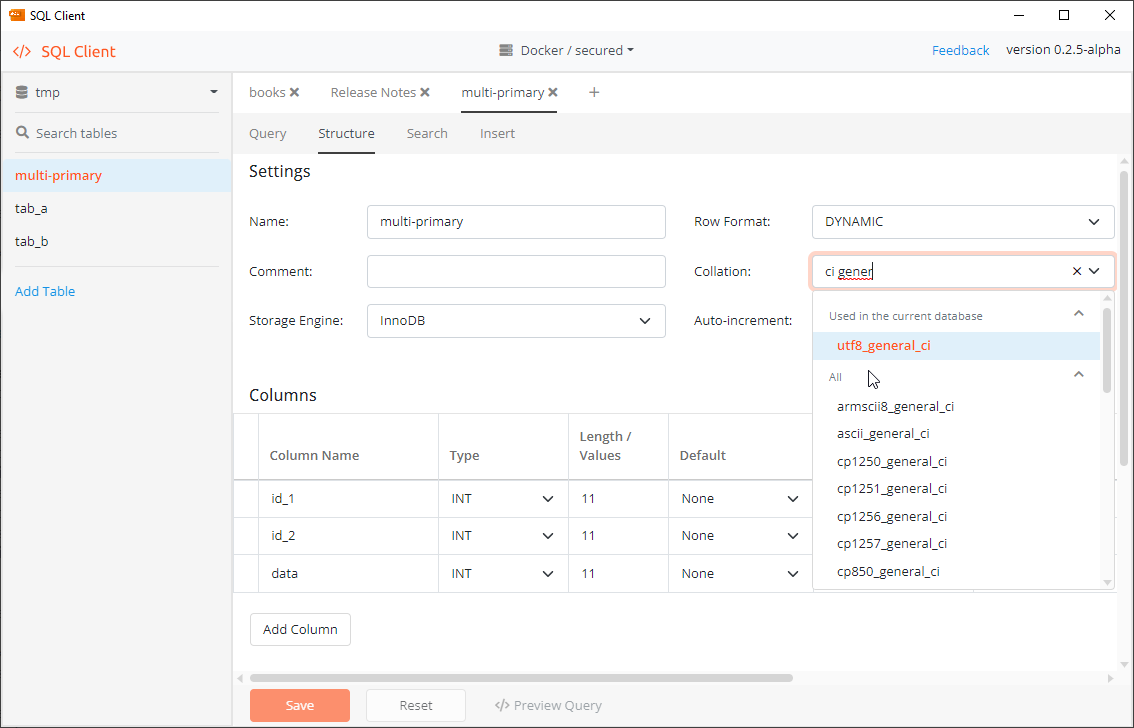The width and height of the screenshot is (1134, 728).
Task: Open the Storage Engine dropdown
Action: pos(644,321)
